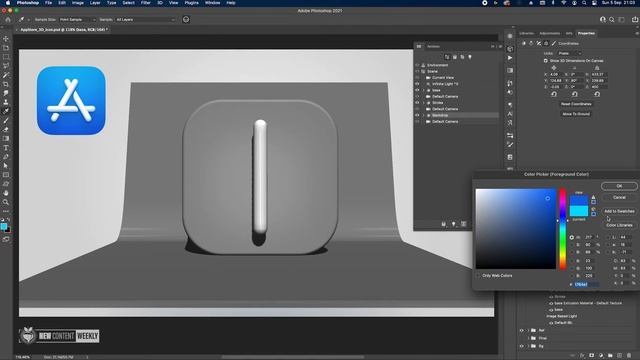640x360 pixels.
Task: Click the Share icon at top right
Action: [635, 19]
